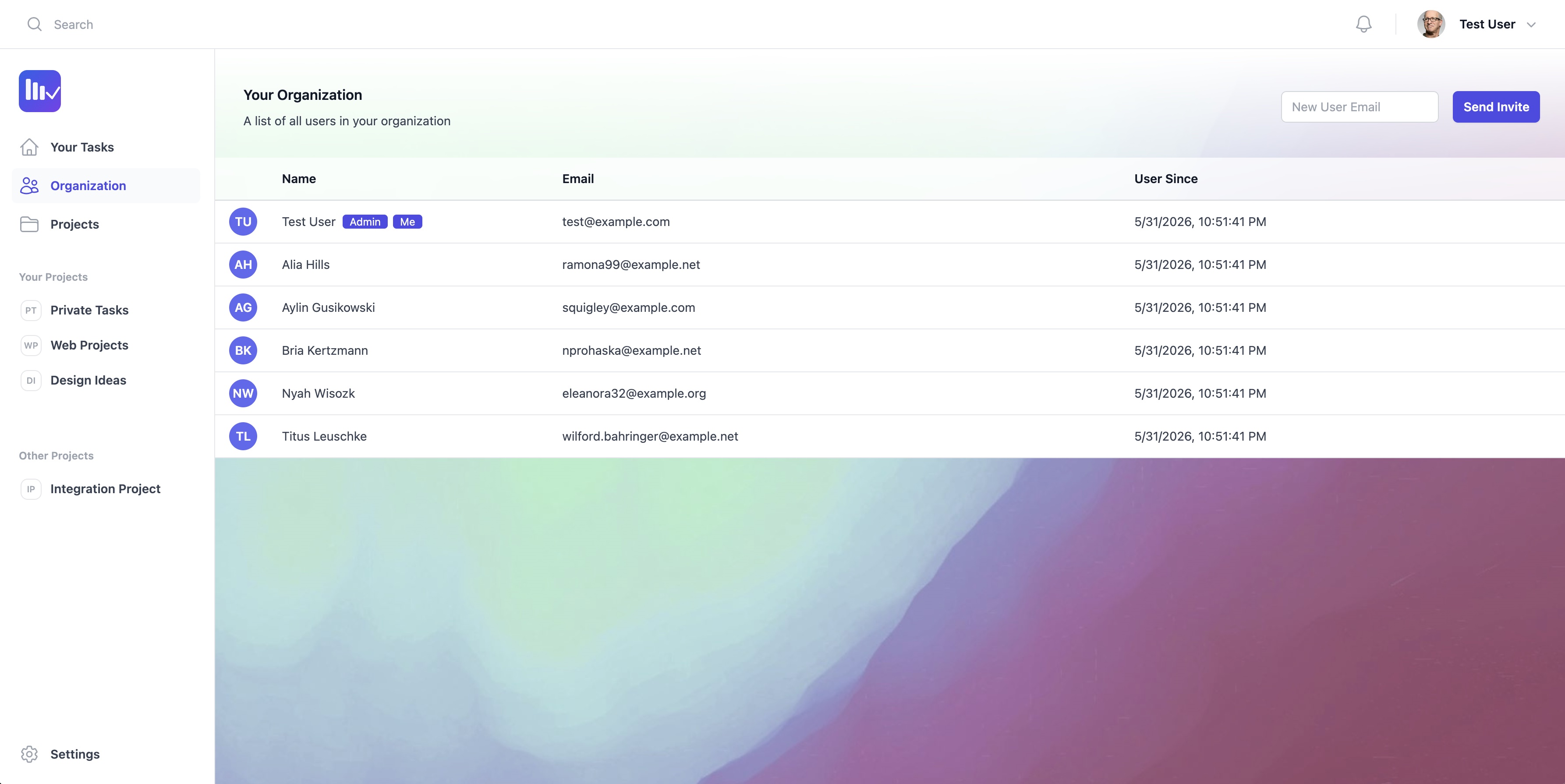Screen dimensions: 1565x784
Task: Click the IP project badge icon
Action: click(x=31, y=489)
